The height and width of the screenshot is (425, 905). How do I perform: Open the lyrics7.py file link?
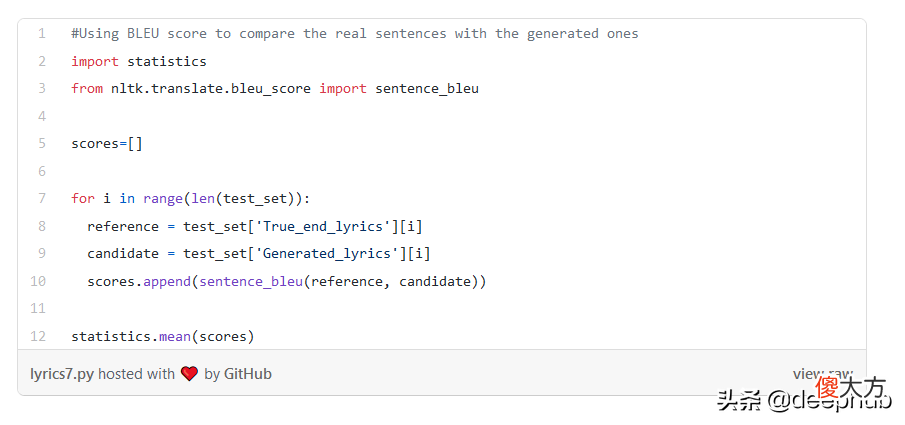point(62,374)
